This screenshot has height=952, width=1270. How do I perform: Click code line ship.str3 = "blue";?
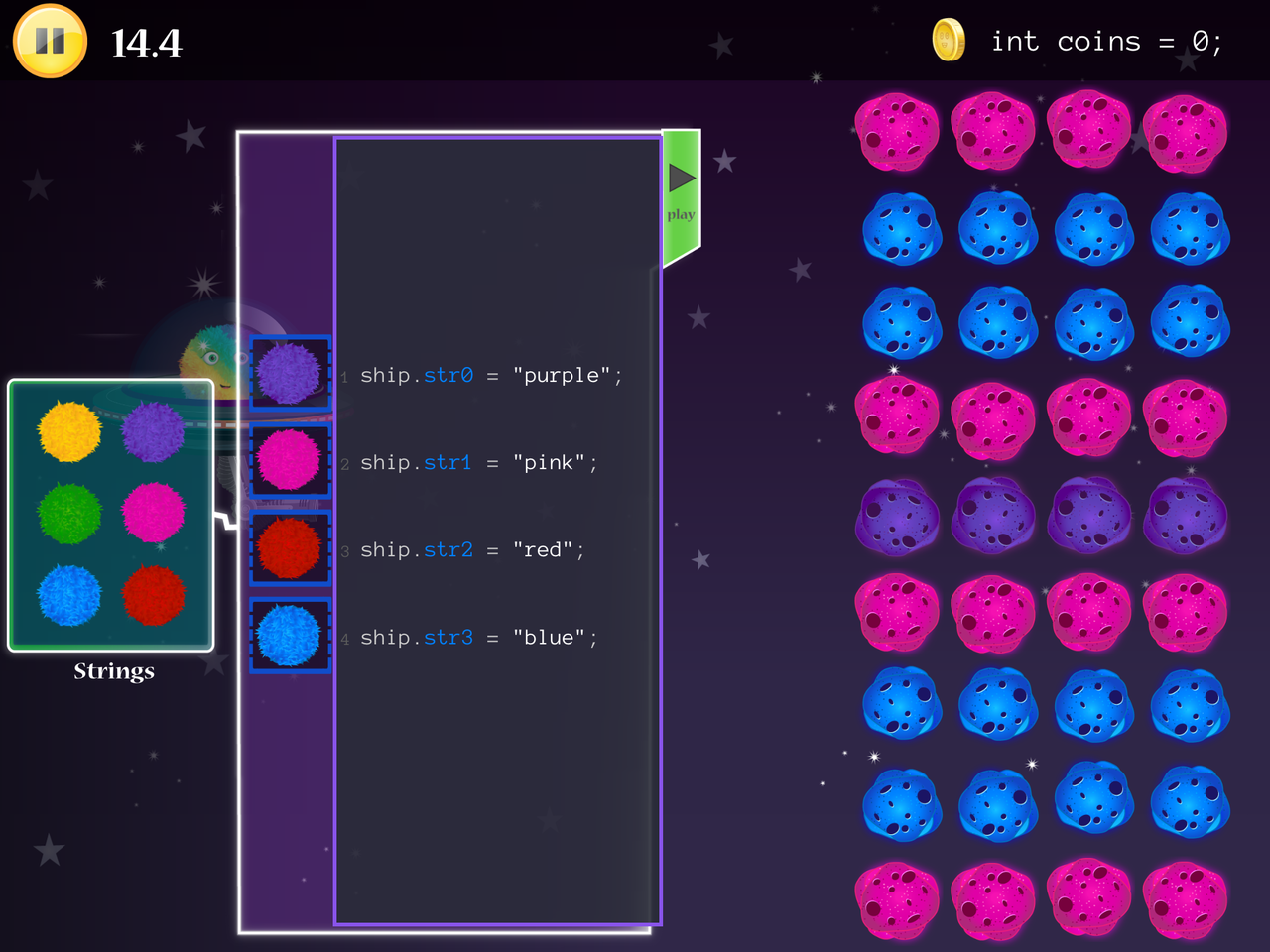[479, 638]
